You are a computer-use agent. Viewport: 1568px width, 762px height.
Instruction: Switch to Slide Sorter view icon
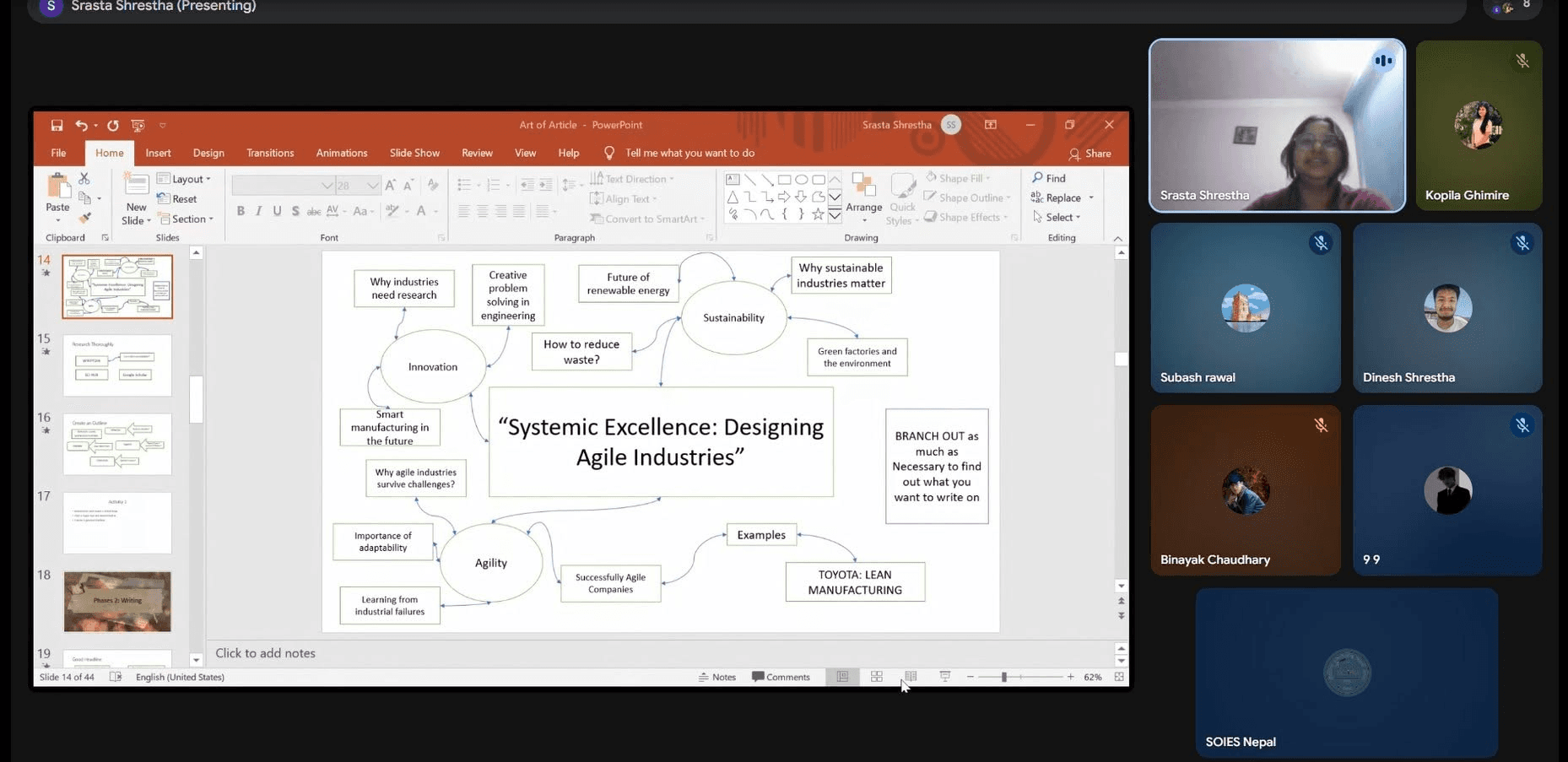coord(877,677)
